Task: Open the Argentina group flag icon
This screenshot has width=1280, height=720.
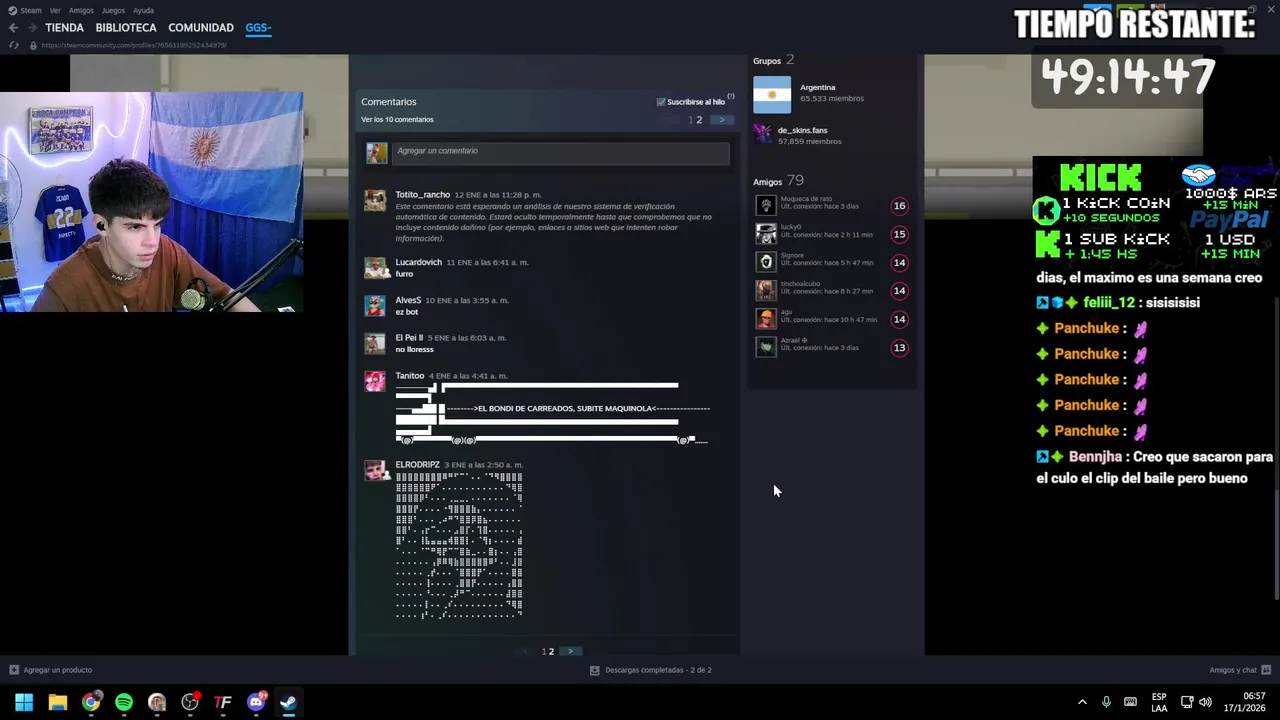Action: [x=772, y=95]
